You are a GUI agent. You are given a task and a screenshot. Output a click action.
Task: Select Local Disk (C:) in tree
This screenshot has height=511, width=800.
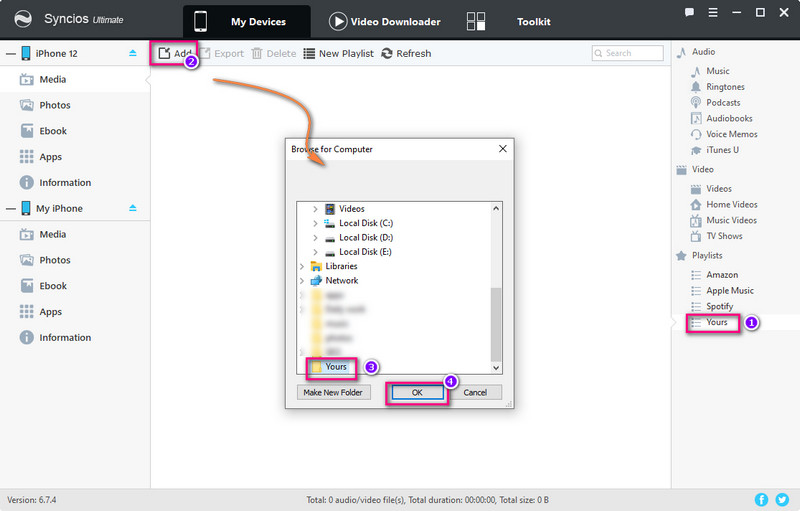click(366, 223)
